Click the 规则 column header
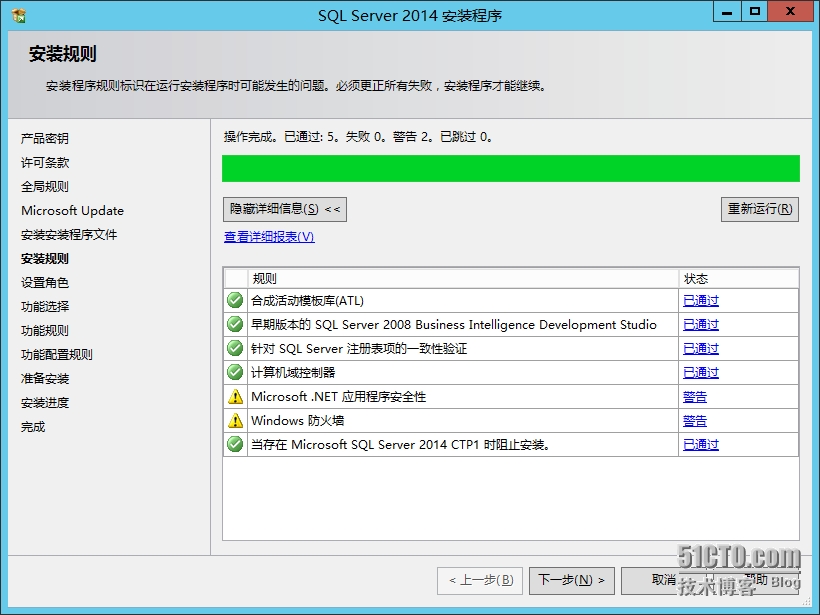The height and width of the screenshot is (615, 820). (x=463, y=279)
